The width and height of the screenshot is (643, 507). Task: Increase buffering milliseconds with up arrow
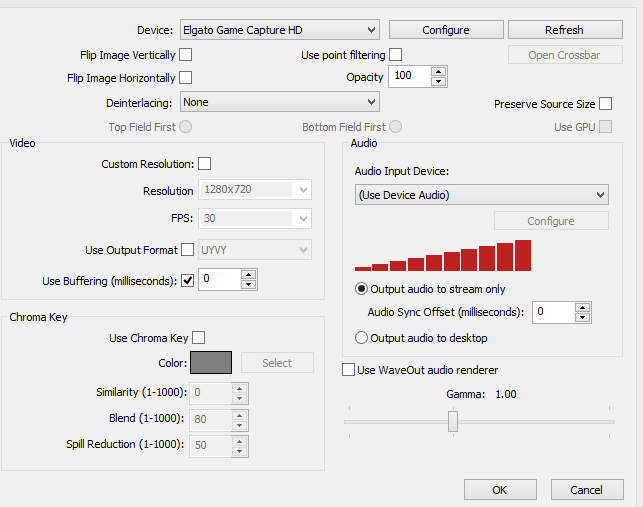[249, 274]
